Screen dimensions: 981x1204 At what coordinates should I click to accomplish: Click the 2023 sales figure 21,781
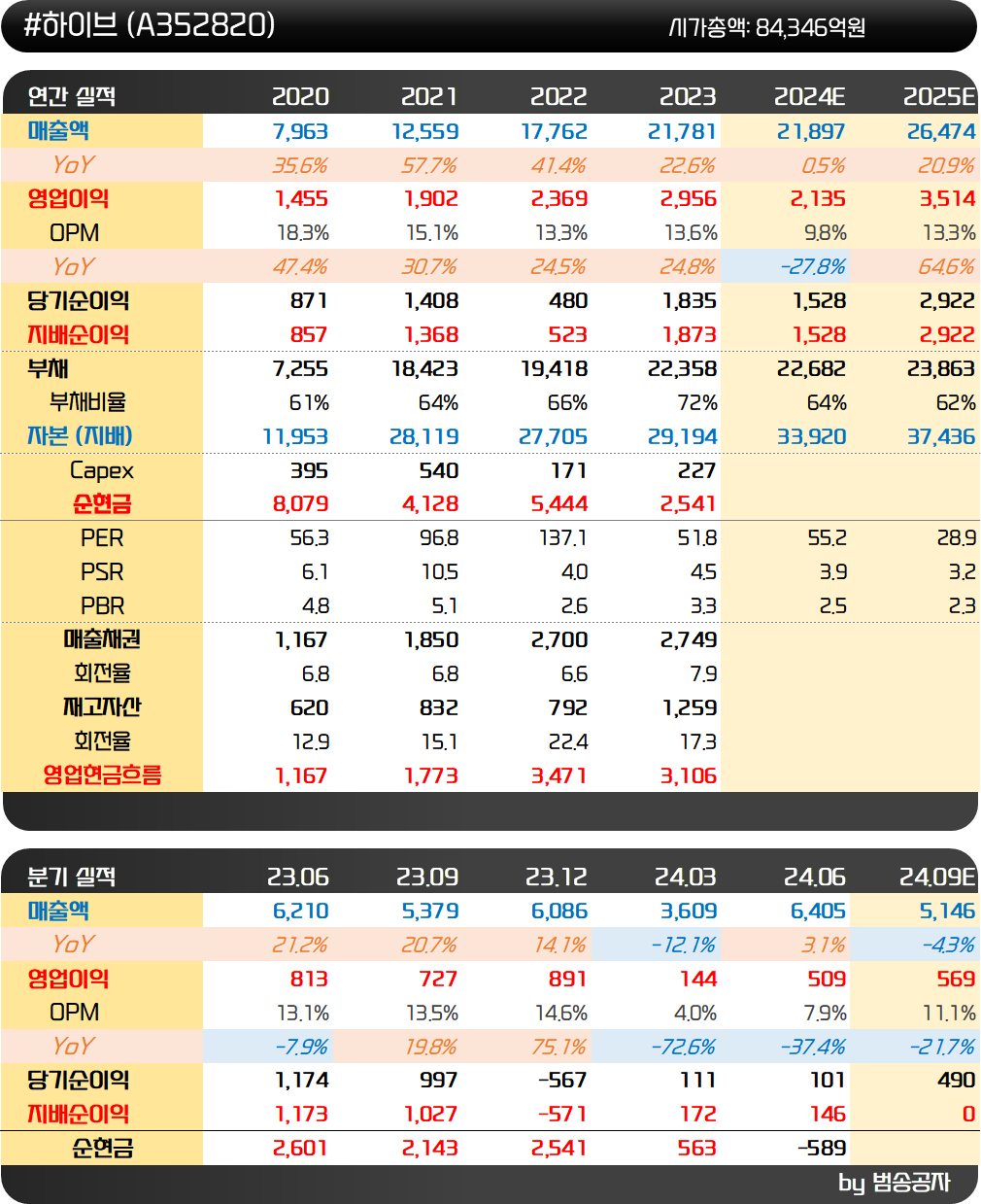(x=683, y=131)
